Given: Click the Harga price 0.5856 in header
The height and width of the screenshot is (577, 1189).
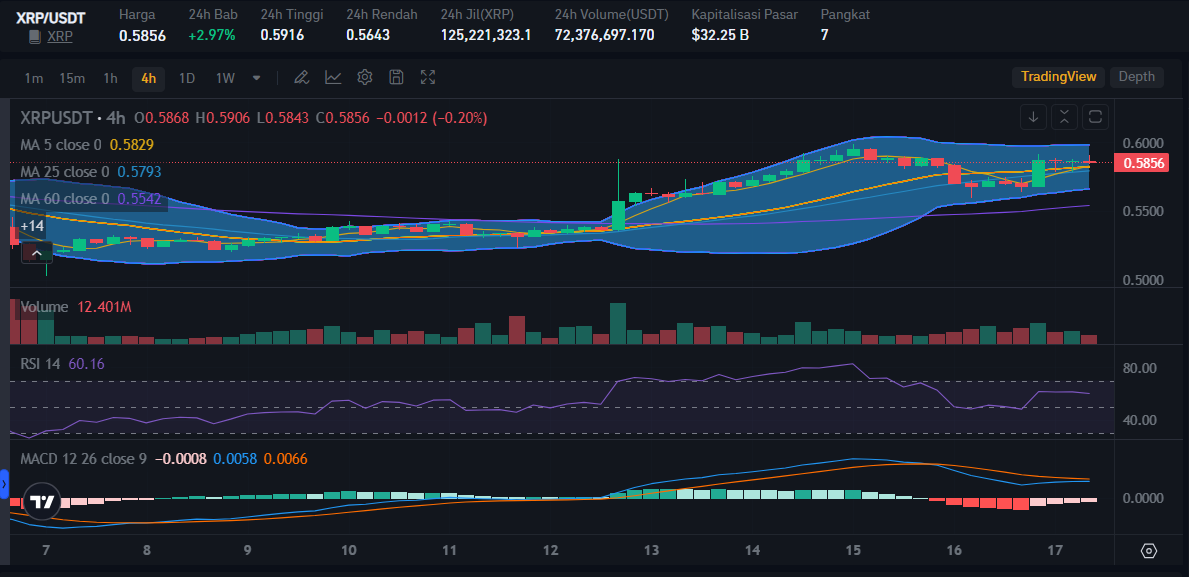Looking at the screenshot, I should (143, 35).
